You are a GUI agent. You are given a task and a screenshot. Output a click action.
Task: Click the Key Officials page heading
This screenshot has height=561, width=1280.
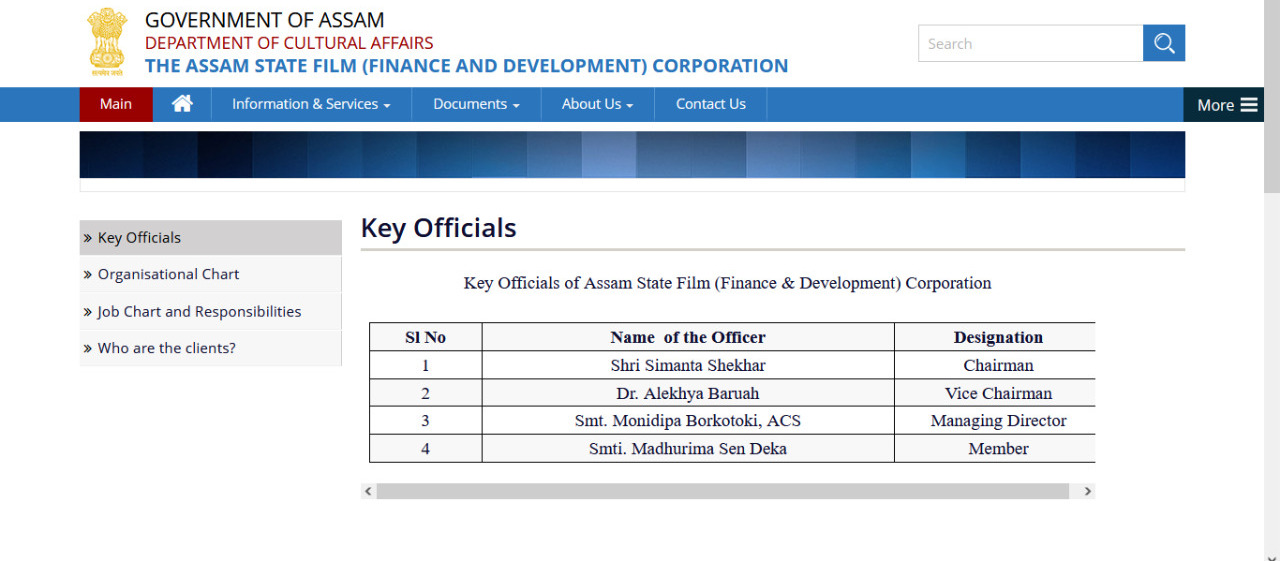[x=438, y=228]
